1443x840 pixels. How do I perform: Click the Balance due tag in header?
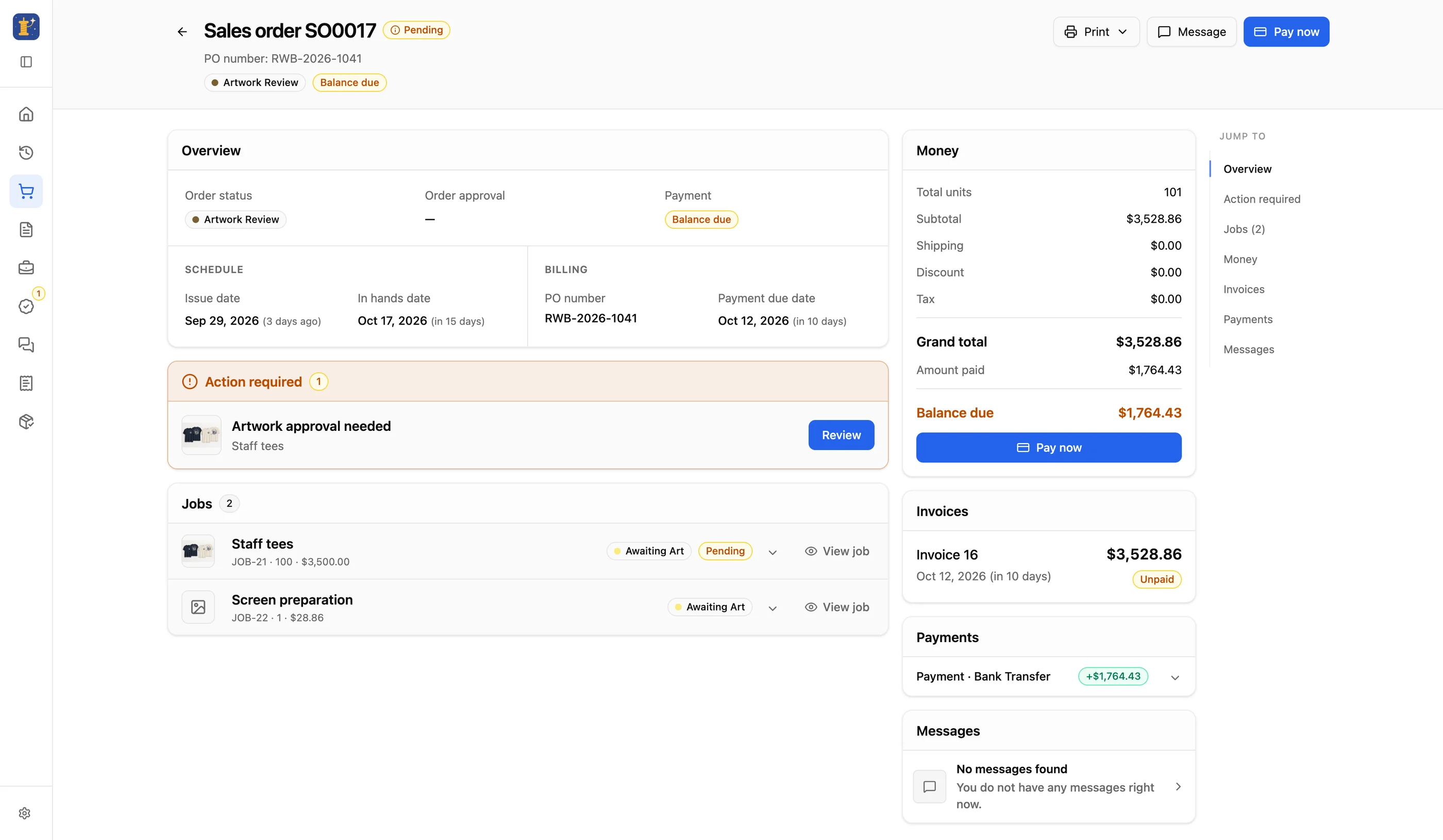point(349,82)
